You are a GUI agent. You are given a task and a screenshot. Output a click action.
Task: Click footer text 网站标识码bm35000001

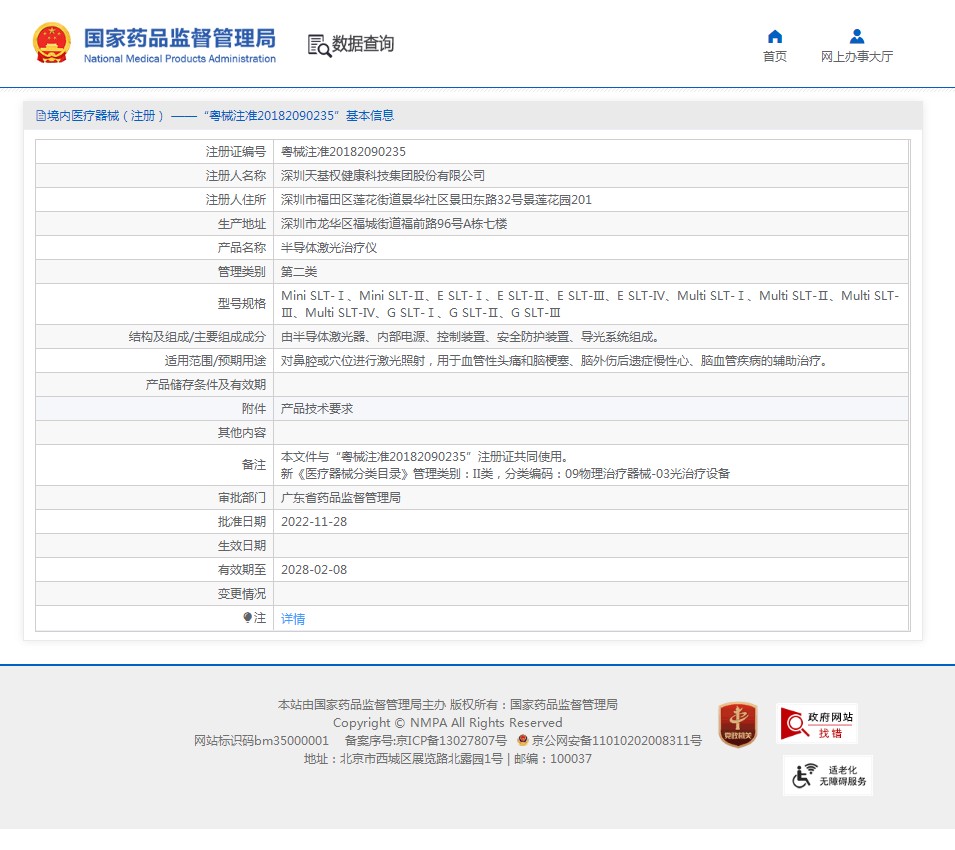click(261, 740)
